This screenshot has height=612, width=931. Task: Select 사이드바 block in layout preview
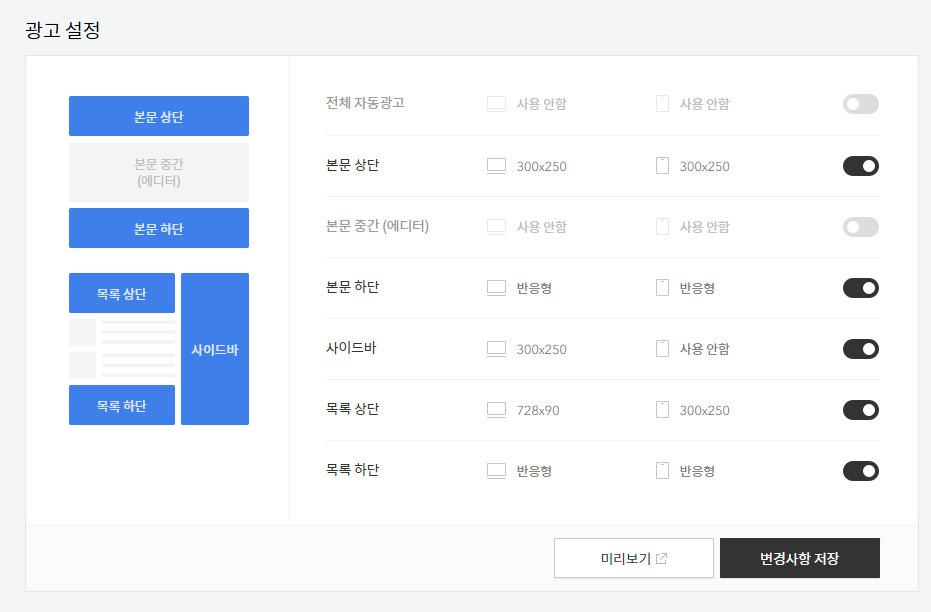[x=215, y=349]
